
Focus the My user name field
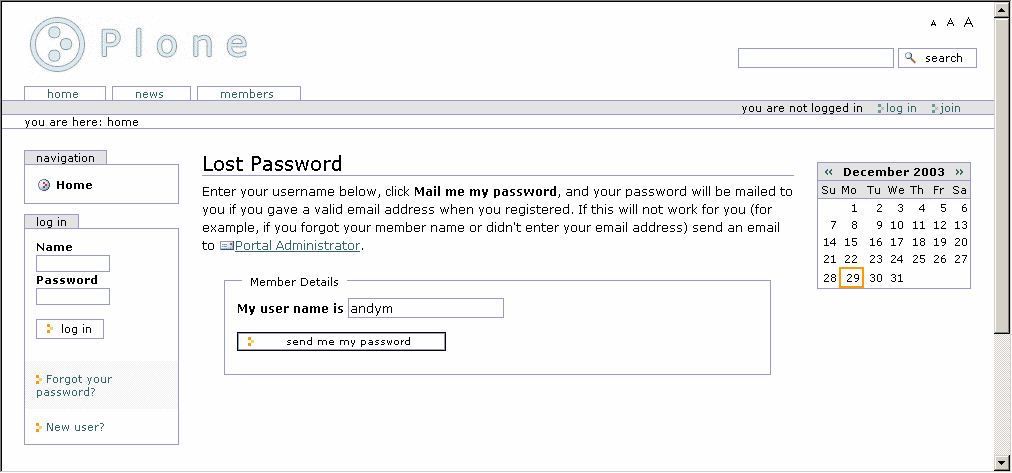tap(425, 309)
